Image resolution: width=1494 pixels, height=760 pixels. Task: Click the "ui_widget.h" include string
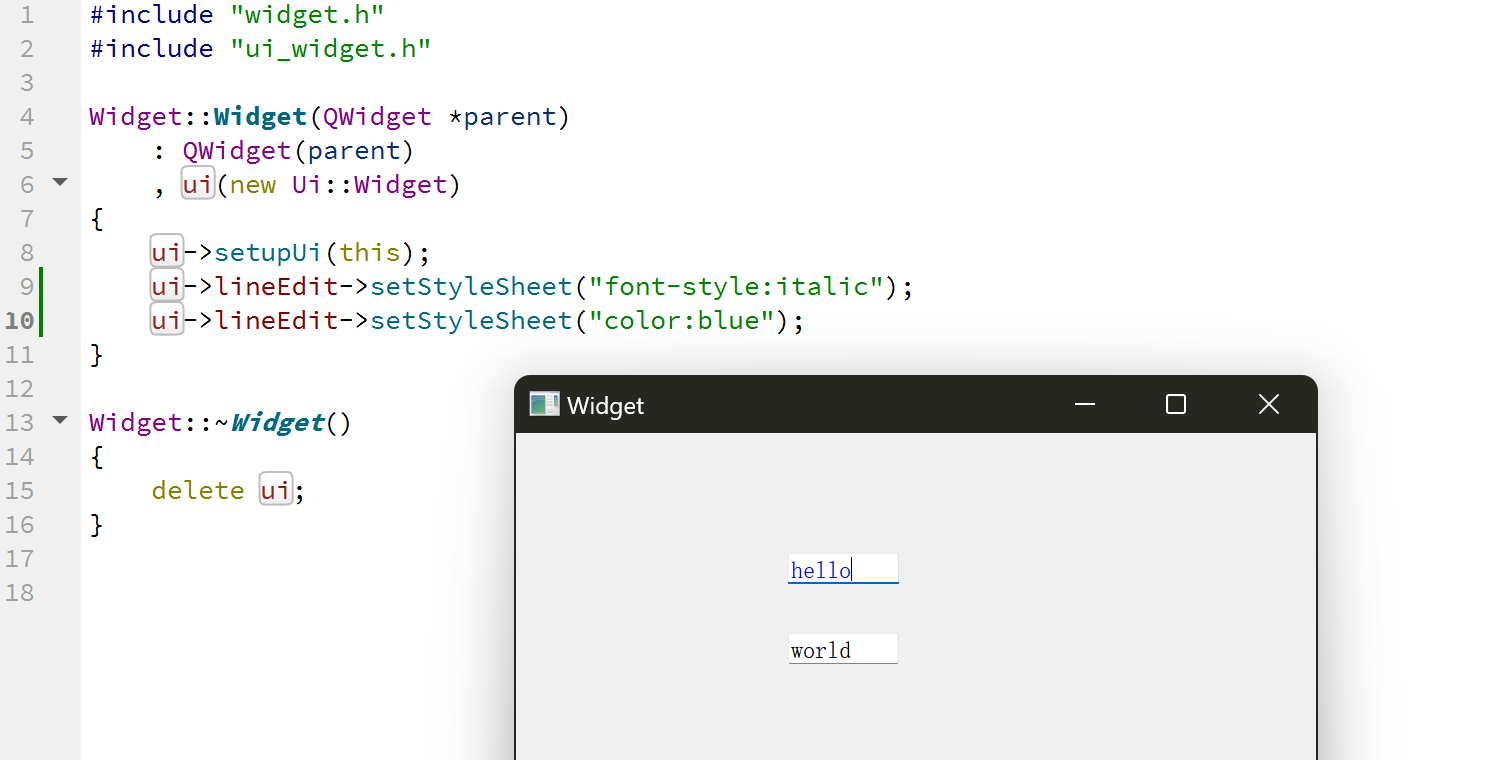[x=330, y=49]
